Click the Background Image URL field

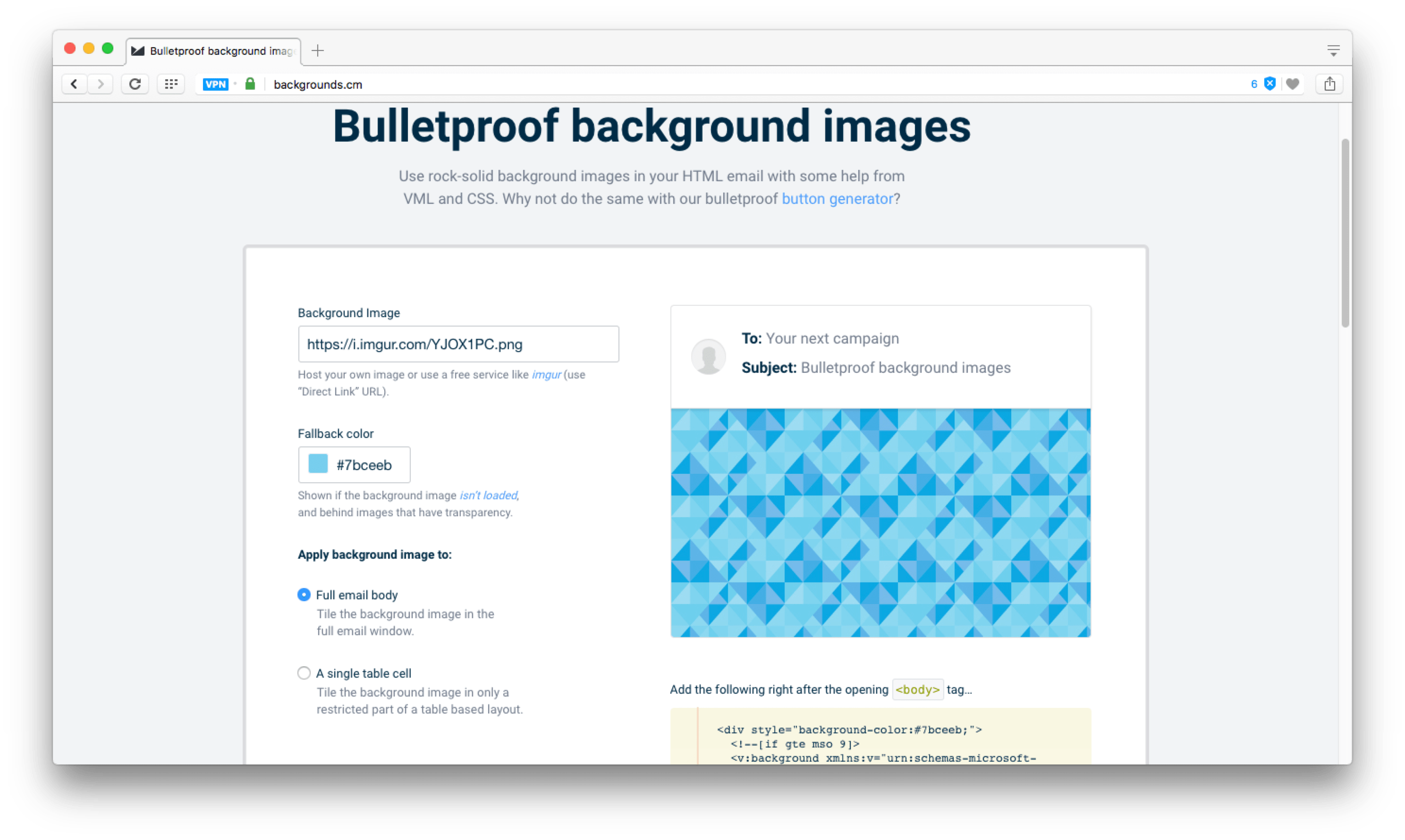[x=458, y=344]
